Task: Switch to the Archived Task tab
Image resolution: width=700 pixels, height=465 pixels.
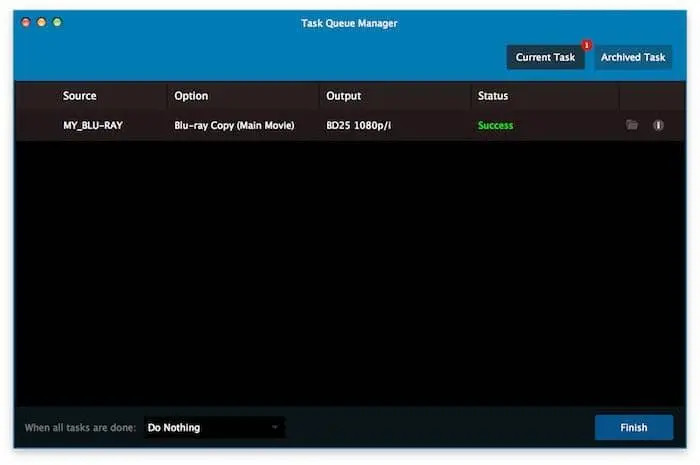Action: pyautogui.click(x=633, y=57)
